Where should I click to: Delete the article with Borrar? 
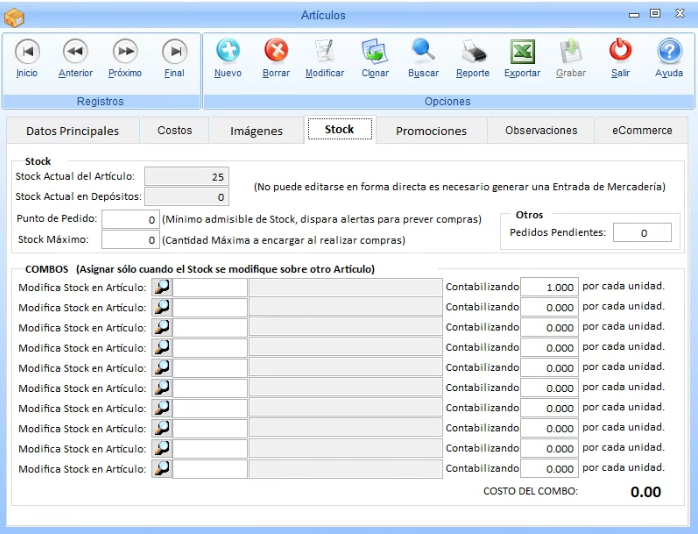point(276,58)
